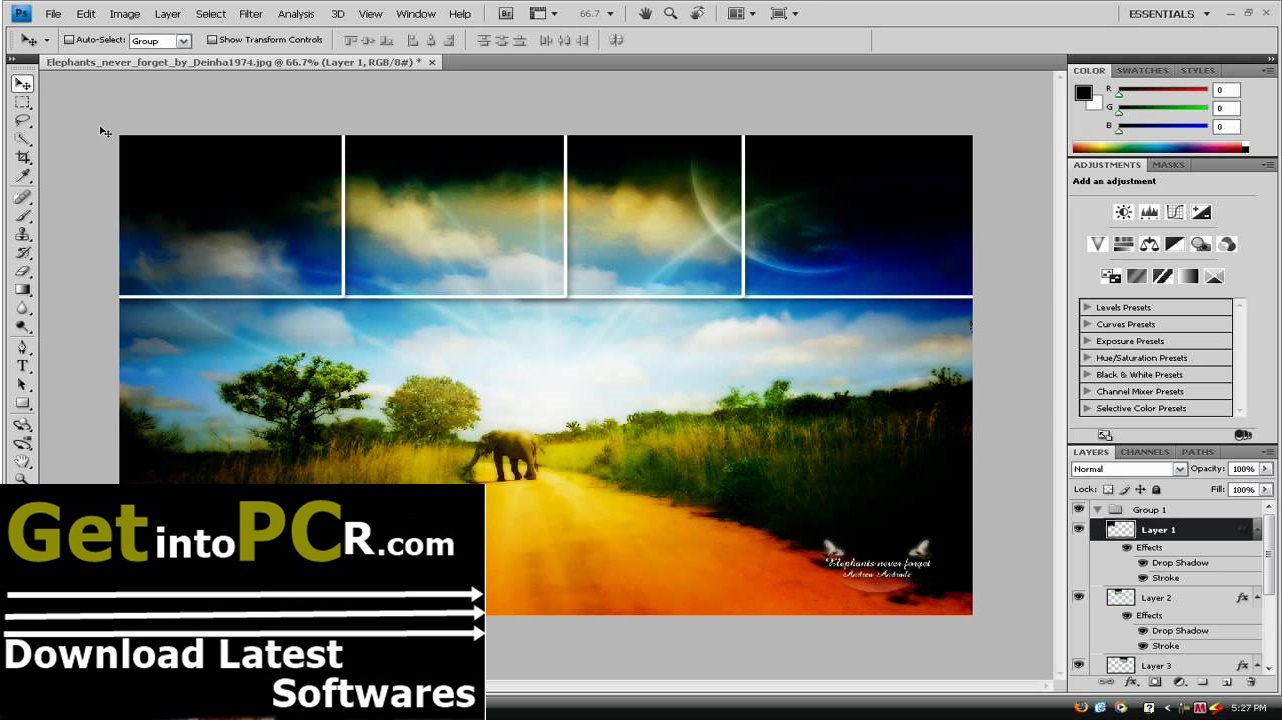Select the Rectangle shape tool
This screenshot has height=720, width=1282.
tap(22, 403)
